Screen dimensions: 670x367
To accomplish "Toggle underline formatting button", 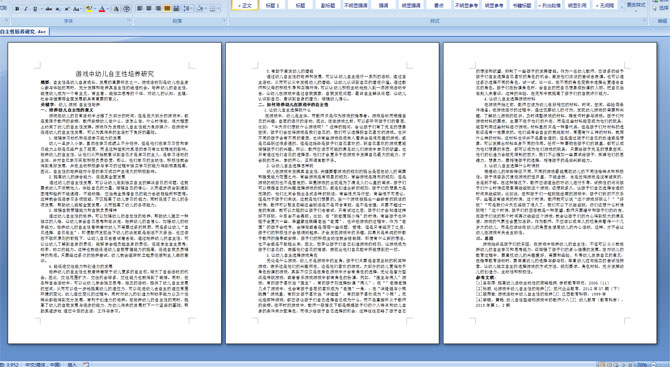I will [35, 9].
